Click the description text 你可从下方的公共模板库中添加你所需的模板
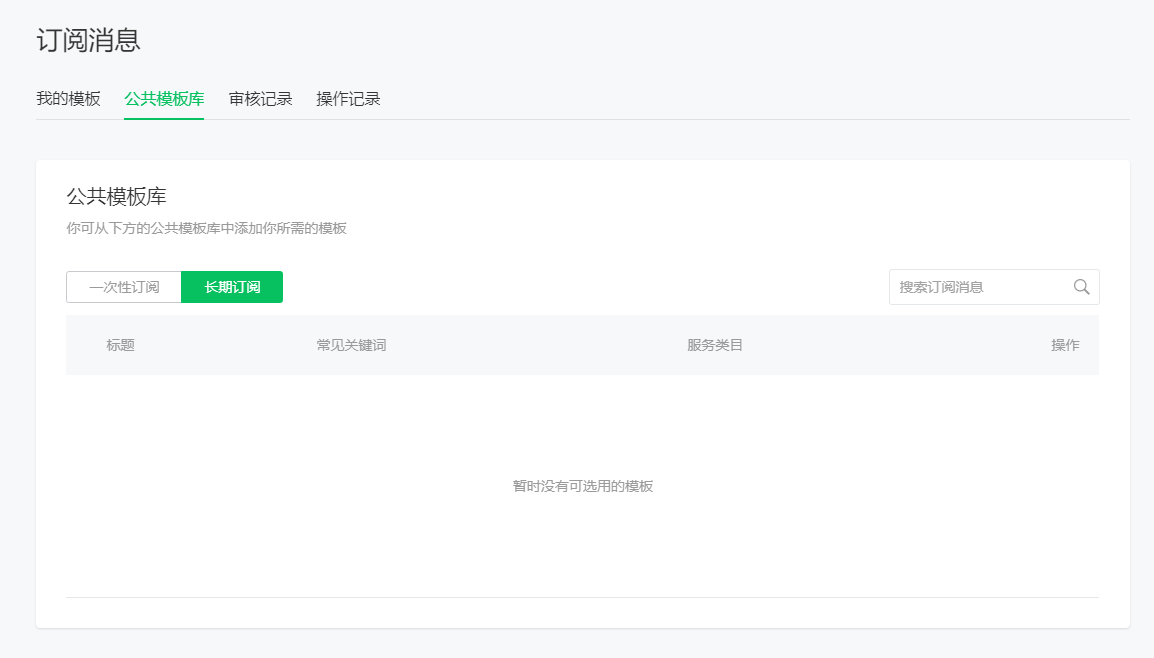 click(206, 228)
